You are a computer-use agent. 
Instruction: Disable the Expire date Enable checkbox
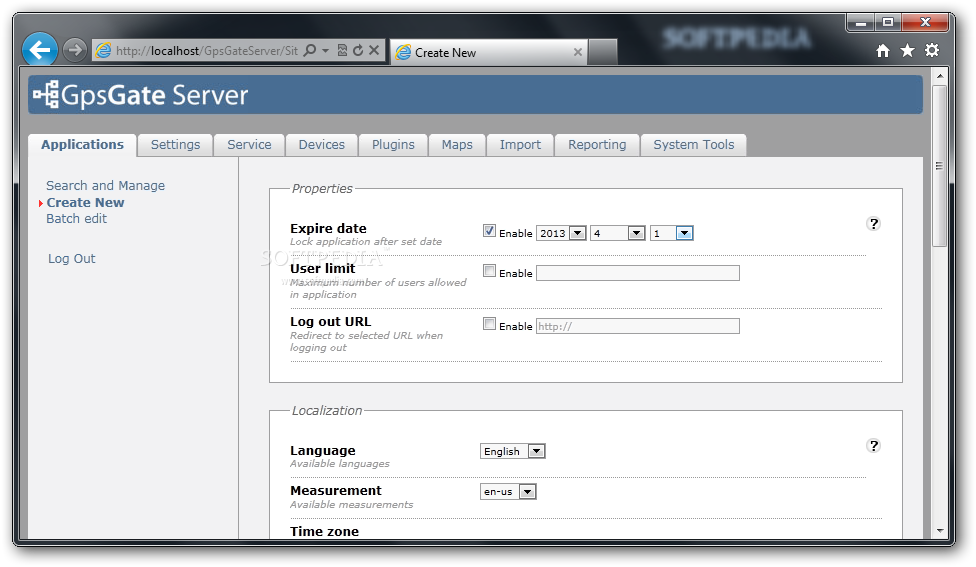pyautogui.click(x=489, y=231)
